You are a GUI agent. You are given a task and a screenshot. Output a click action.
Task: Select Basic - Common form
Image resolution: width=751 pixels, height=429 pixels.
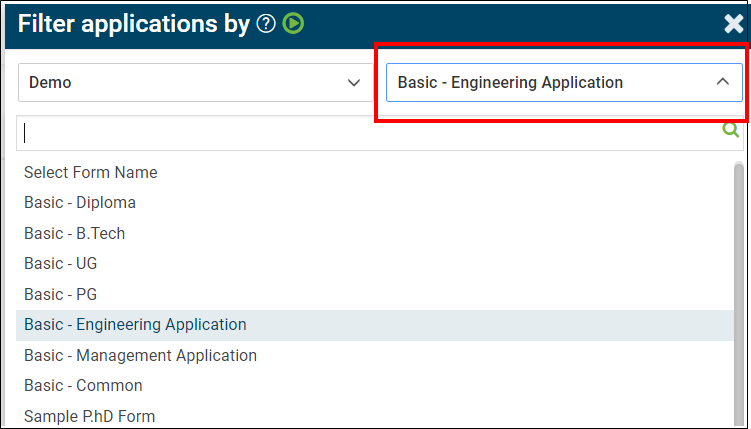[x=83, y=385]
